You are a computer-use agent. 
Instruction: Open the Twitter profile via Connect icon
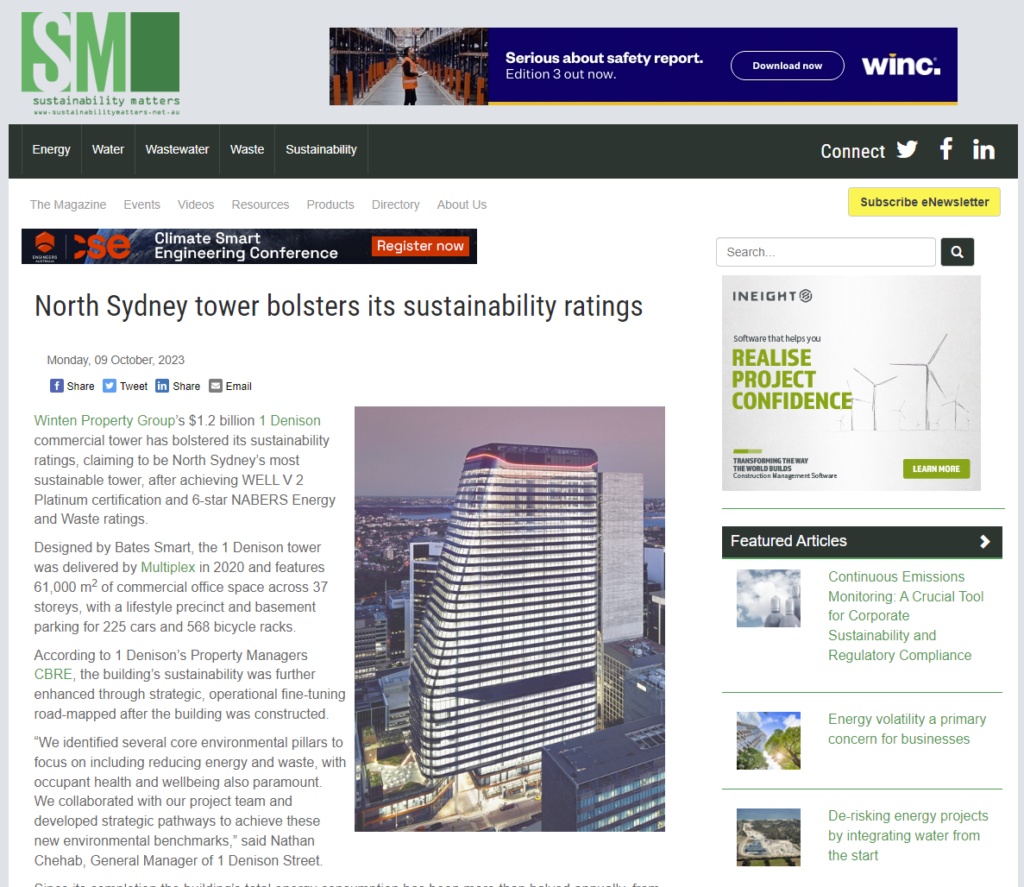point(906,150)
